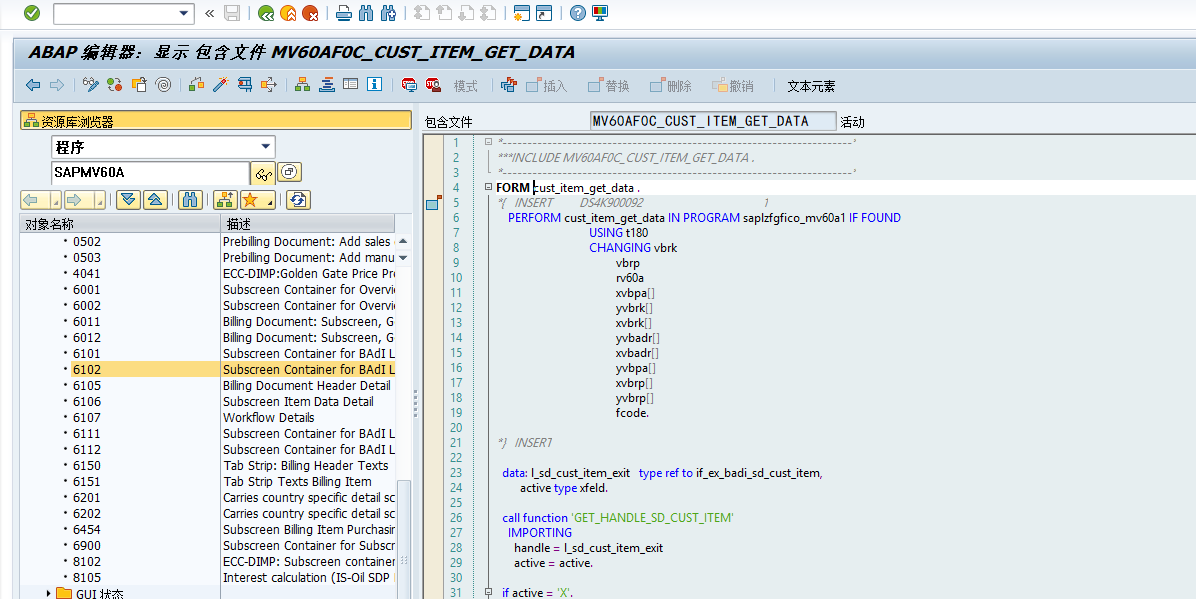Select tree row 4041 ECC-DIMP Golden Gate
The width and height of the screenshot is (1196, 599).
[207, 273]
